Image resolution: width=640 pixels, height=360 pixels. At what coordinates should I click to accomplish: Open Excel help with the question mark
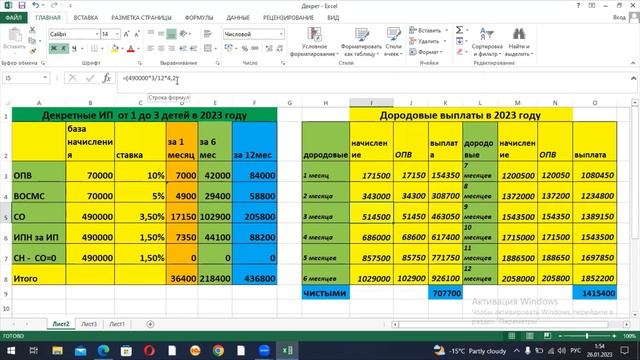pos(578,6)
